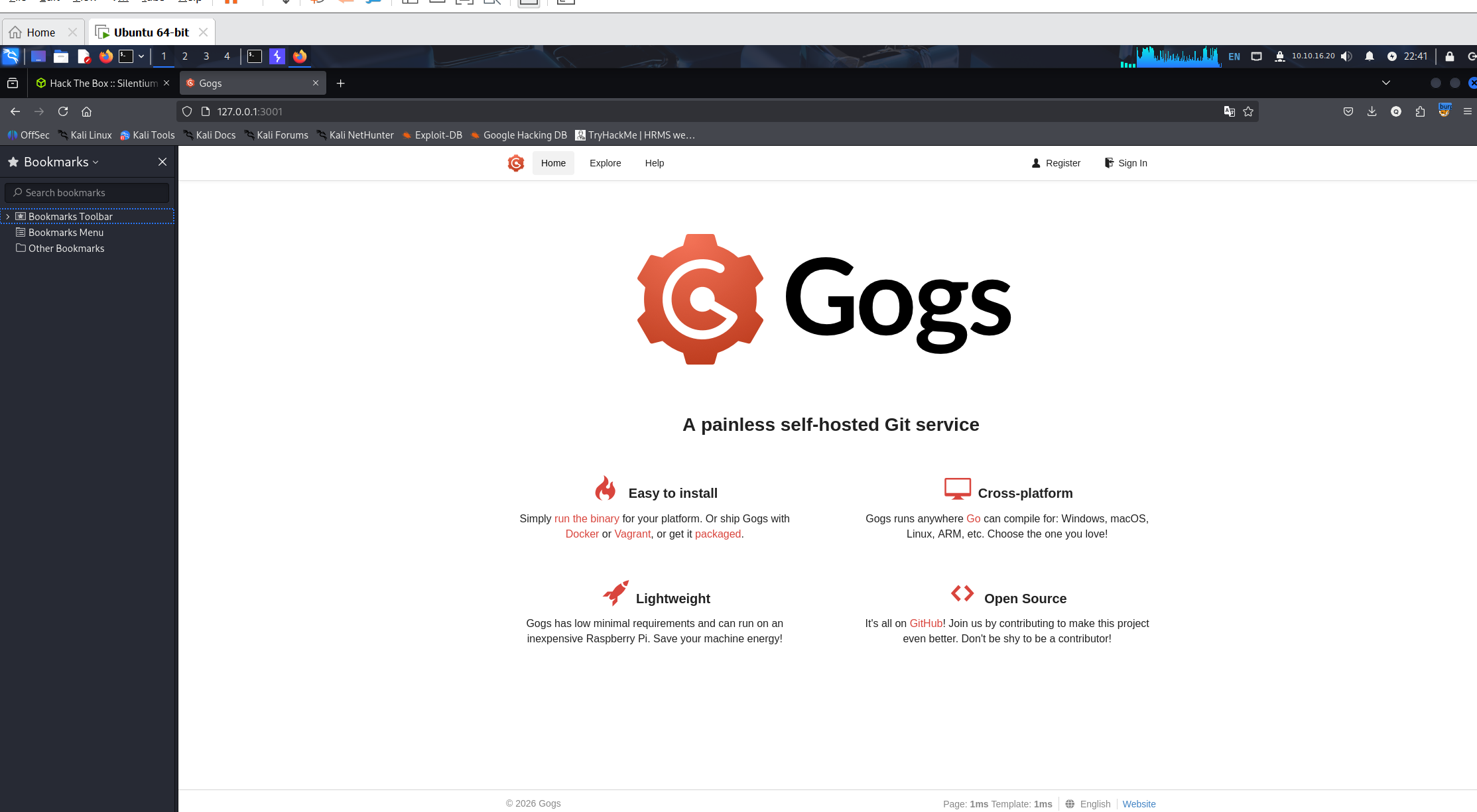Show the desktop from the Kali panel
1477x812 pixels.
38,56
